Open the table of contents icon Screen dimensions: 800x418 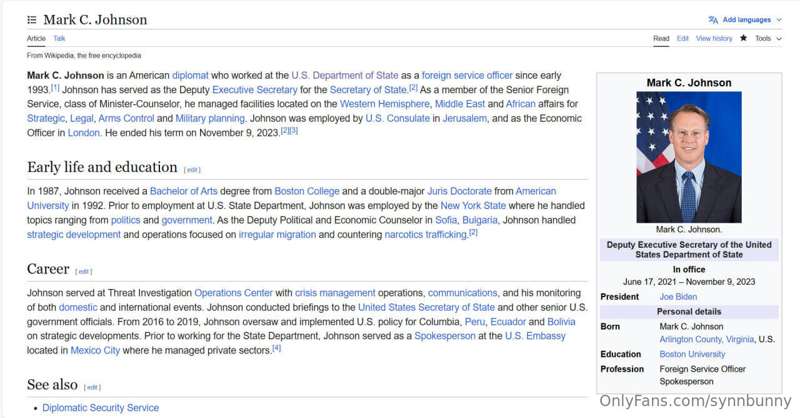coord(32,20)
